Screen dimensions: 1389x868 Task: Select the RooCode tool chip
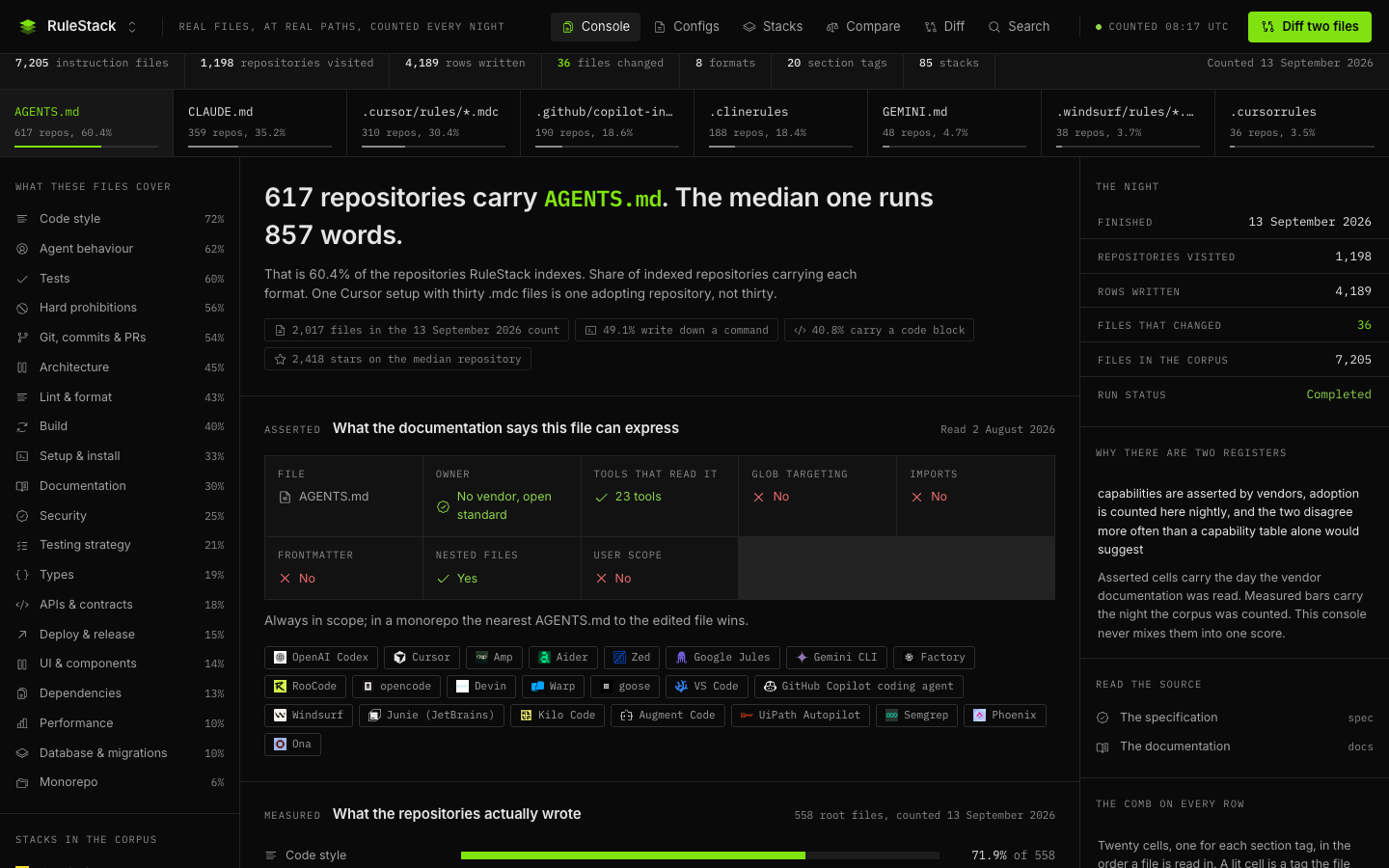pos(305,687)
